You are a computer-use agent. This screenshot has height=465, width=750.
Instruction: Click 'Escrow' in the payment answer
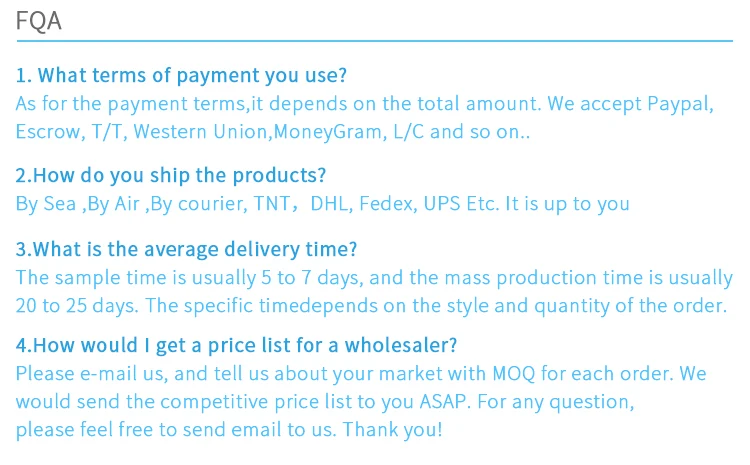pyautogui.click(x=45, y=131)
